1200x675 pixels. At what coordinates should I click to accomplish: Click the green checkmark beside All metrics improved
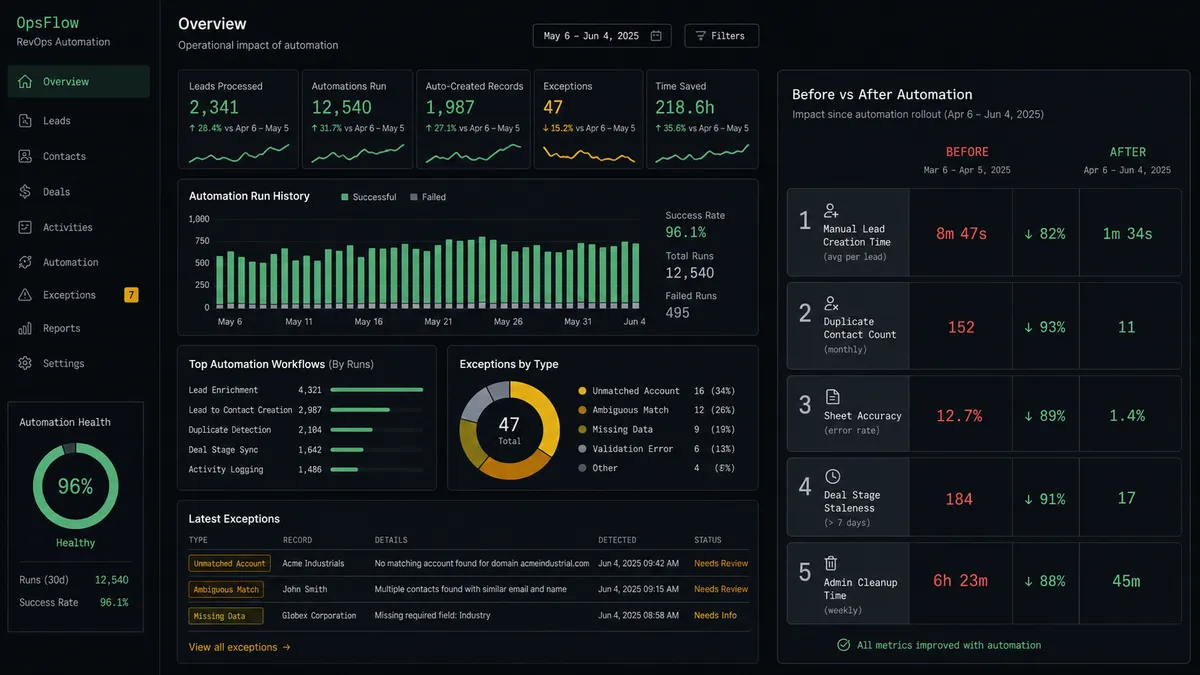click(x=844, y=645)
